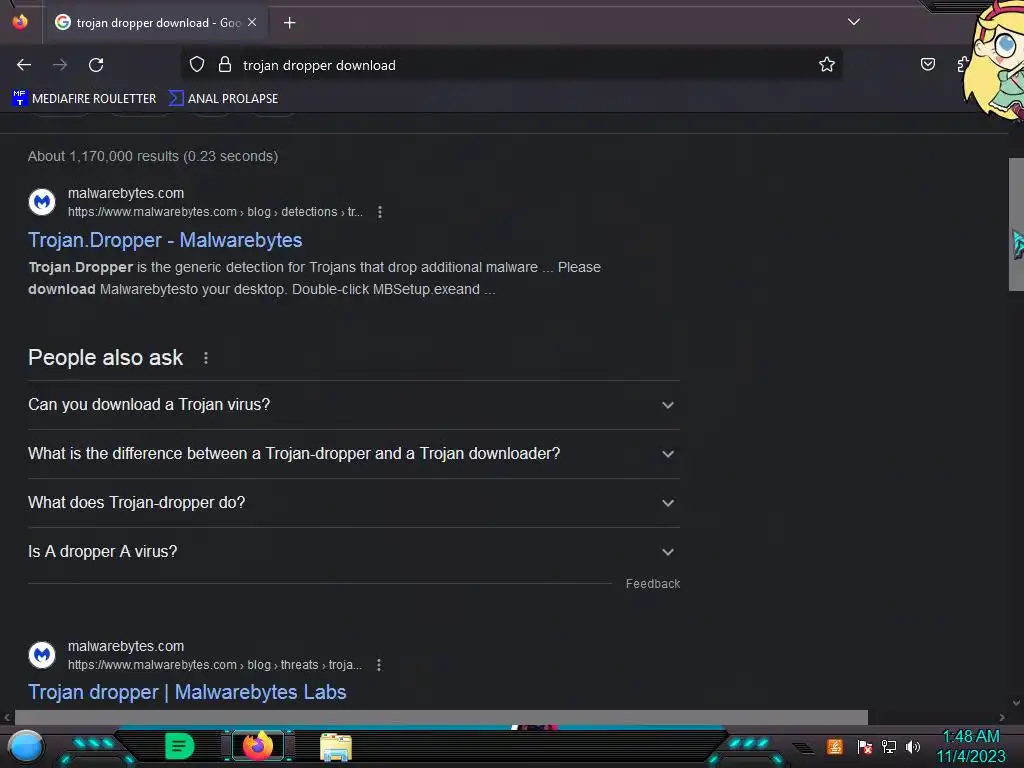
Task: Go back to the previous page
Action: [x=24, y=65]
